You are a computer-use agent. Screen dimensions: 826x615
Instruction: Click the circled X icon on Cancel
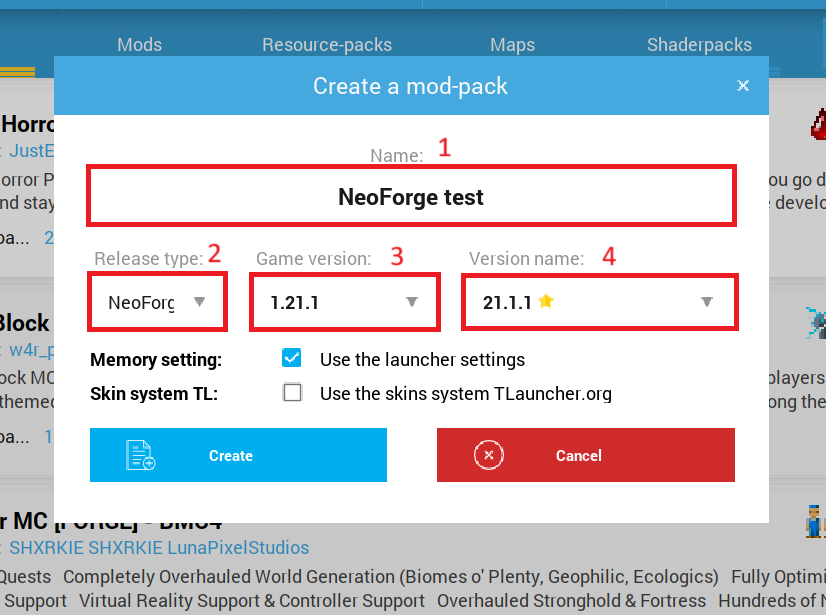point(488,455)
